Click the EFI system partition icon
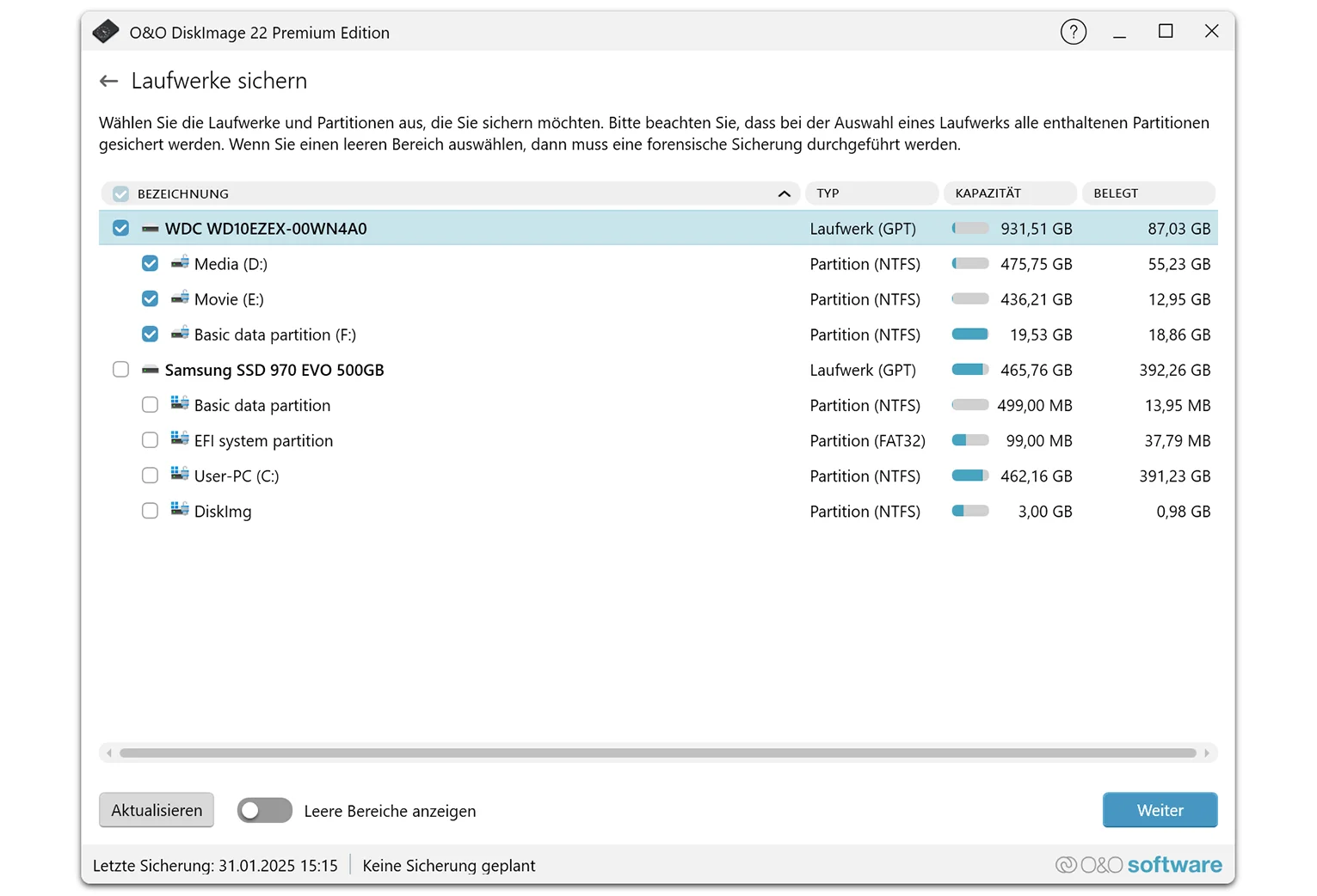This screenshot has height=896, width=1317. (180, 439)
